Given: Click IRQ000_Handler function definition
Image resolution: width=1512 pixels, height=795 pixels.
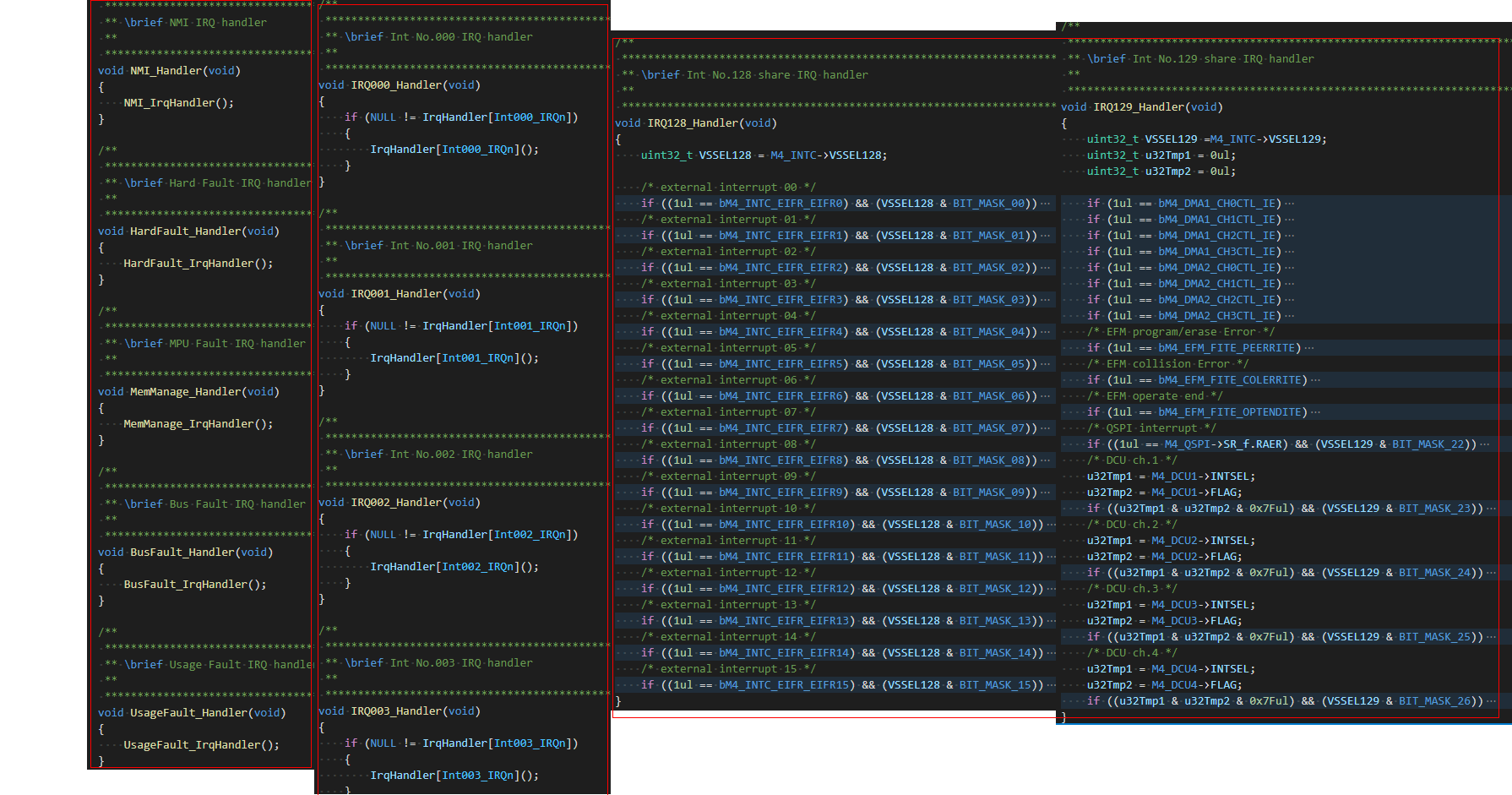Looking at the screenshot, I should pos(400,85).
